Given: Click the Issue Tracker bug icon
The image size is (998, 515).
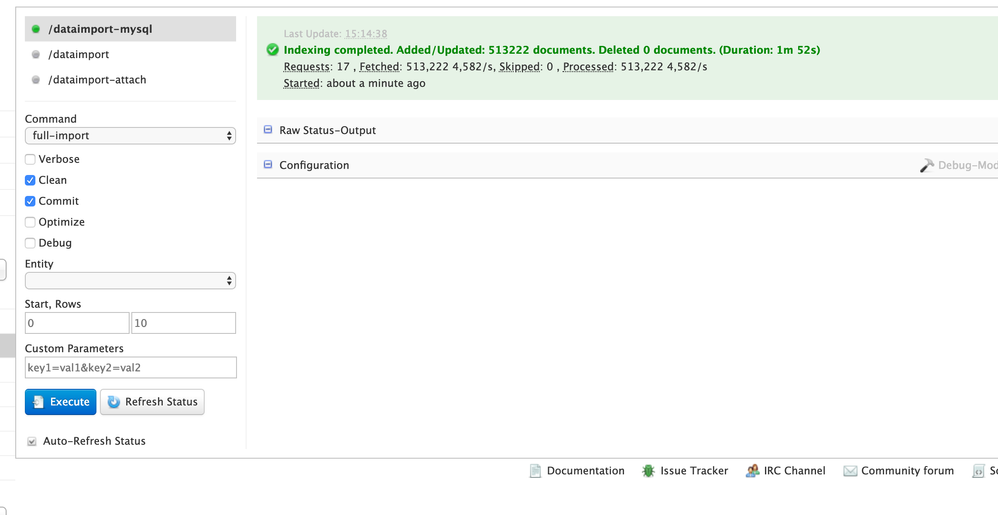Looking at the screenshot, I should (648, 471).
